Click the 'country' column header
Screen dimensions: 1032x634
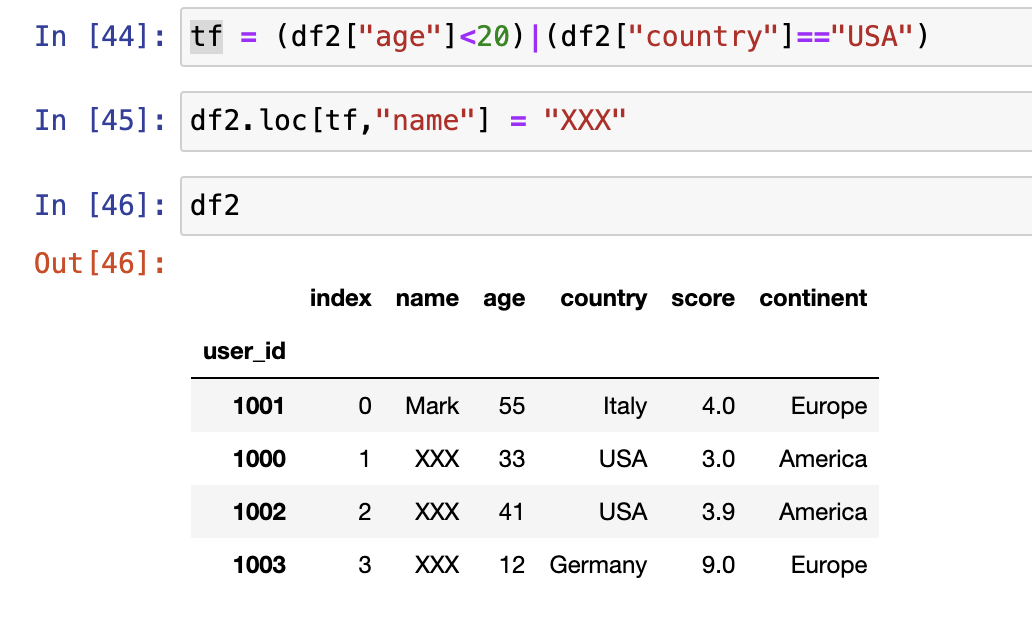[x=604, y=300]
